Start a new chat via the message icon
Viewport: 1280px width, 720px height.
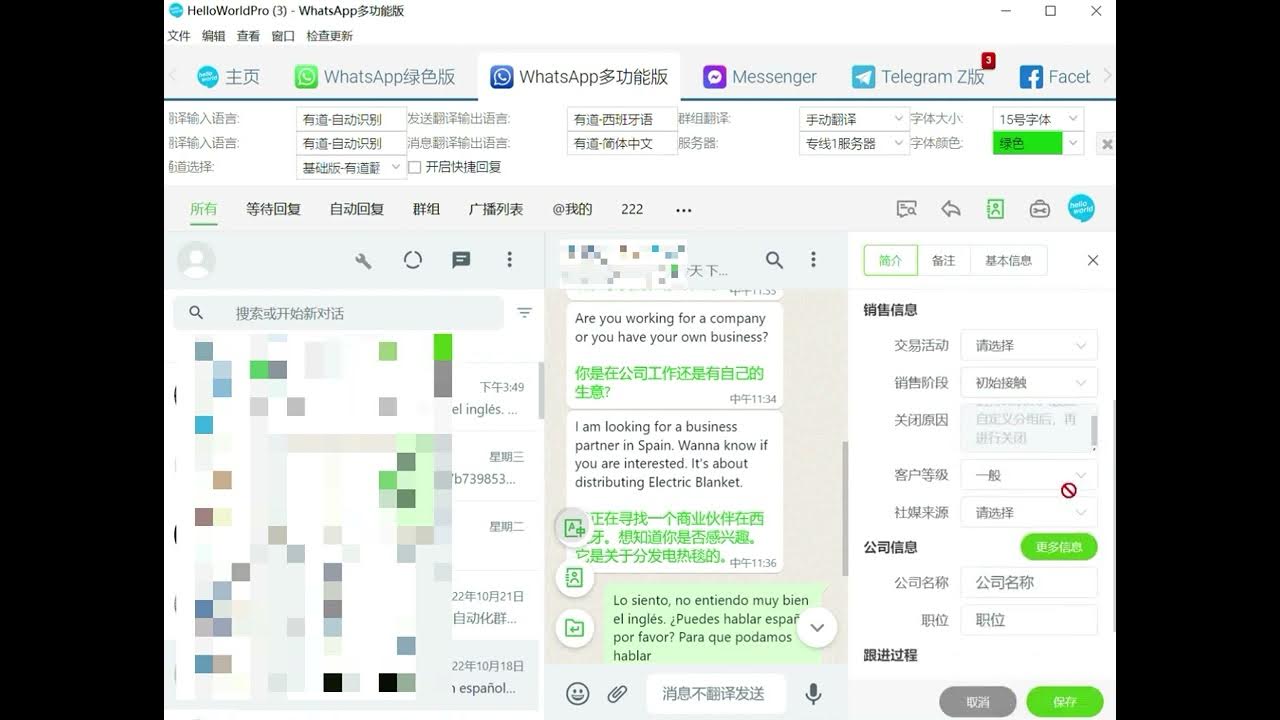click(x=461, y=260)
